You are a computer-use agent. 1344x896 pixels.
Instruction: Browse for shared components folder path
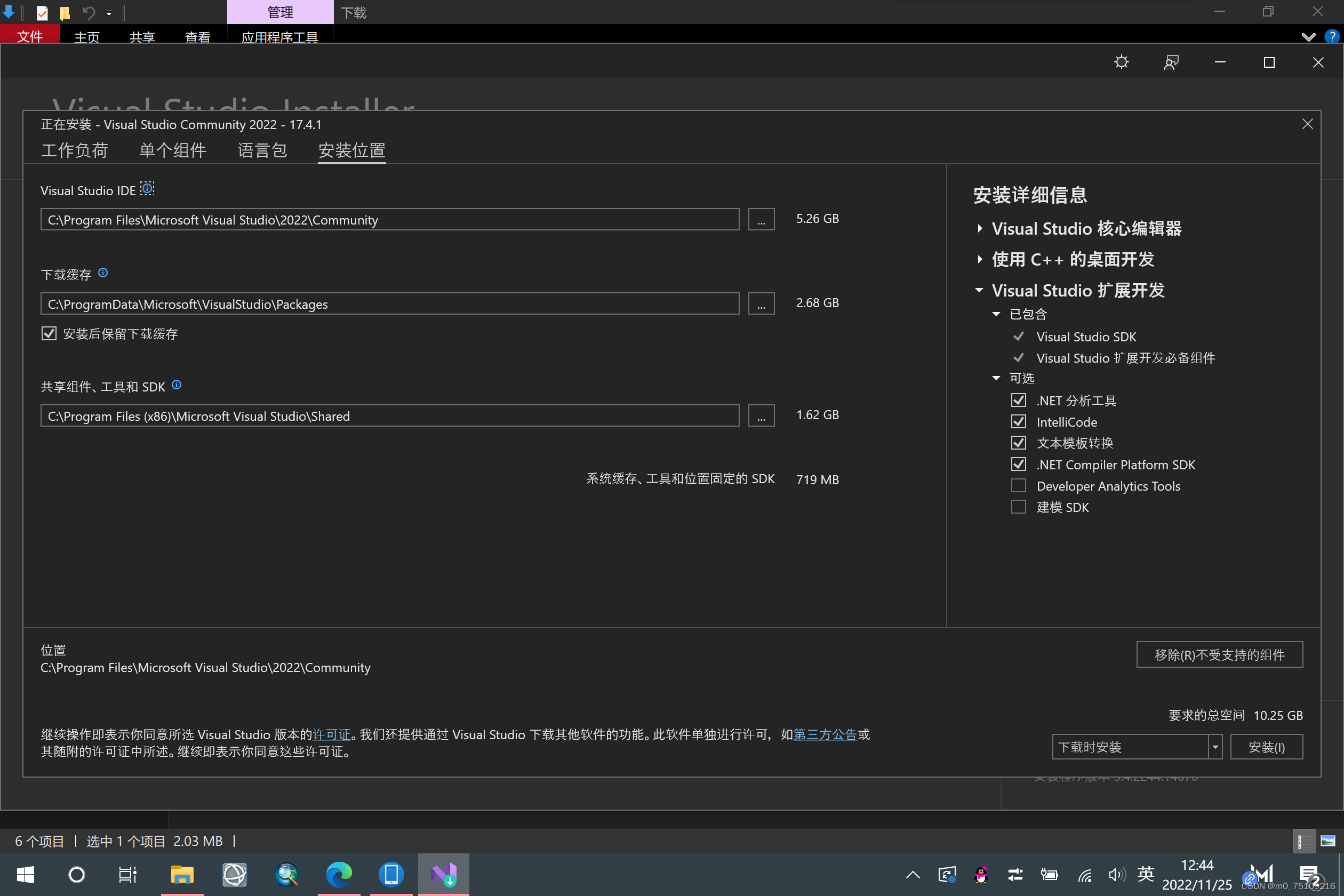pyautogui.click(x=761, y=415)
